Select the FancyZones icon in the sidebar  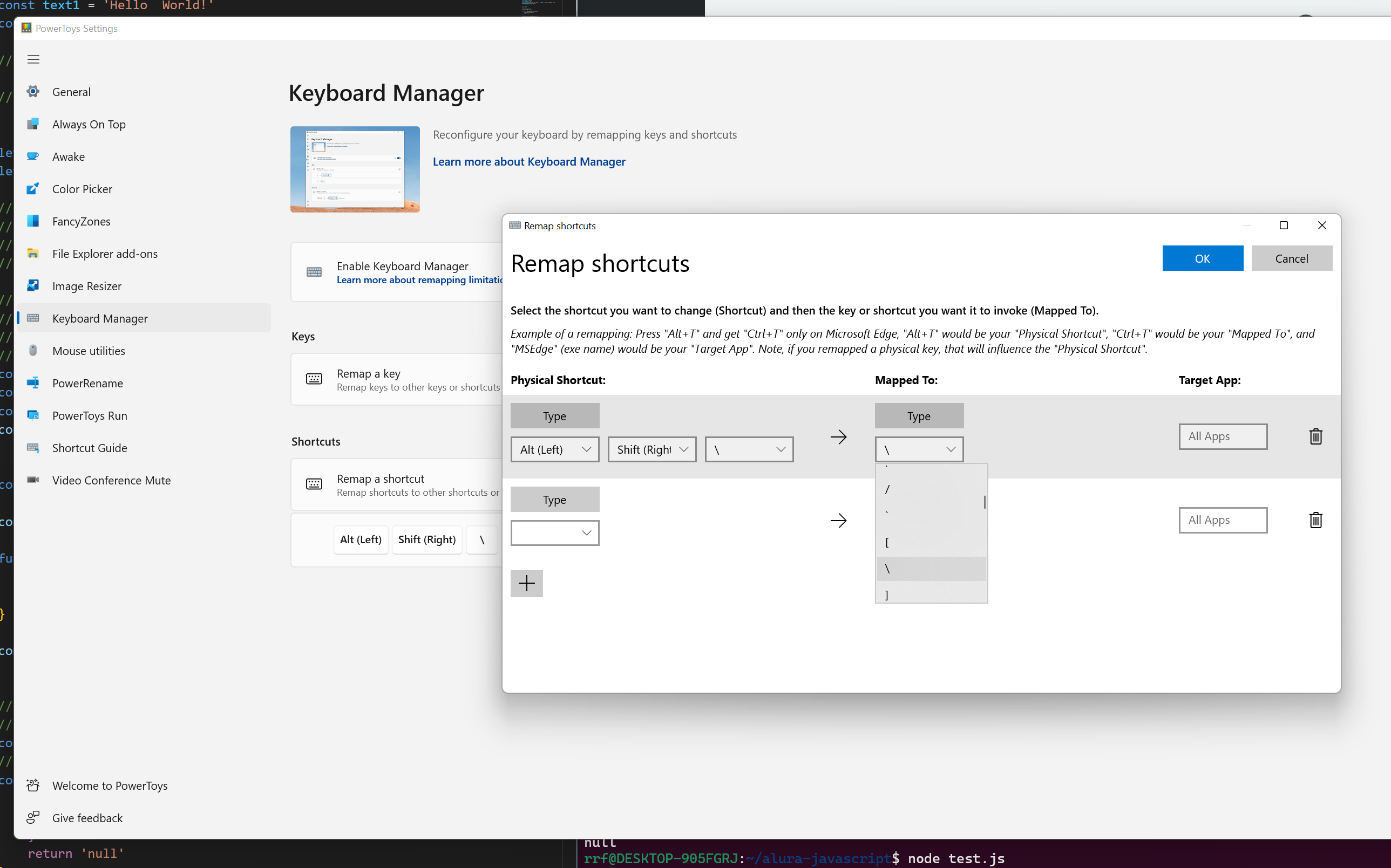click(x=33, y=221)
